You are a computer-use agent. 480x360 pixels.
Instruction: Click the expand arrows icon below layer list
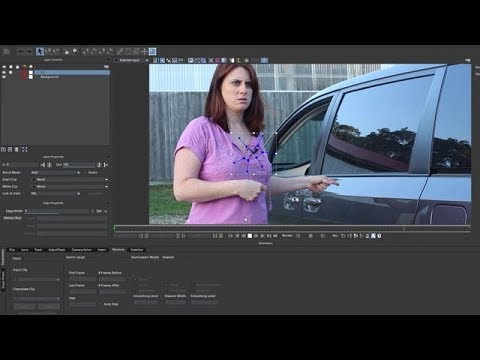pyautogui.click(x=24, y=149)
